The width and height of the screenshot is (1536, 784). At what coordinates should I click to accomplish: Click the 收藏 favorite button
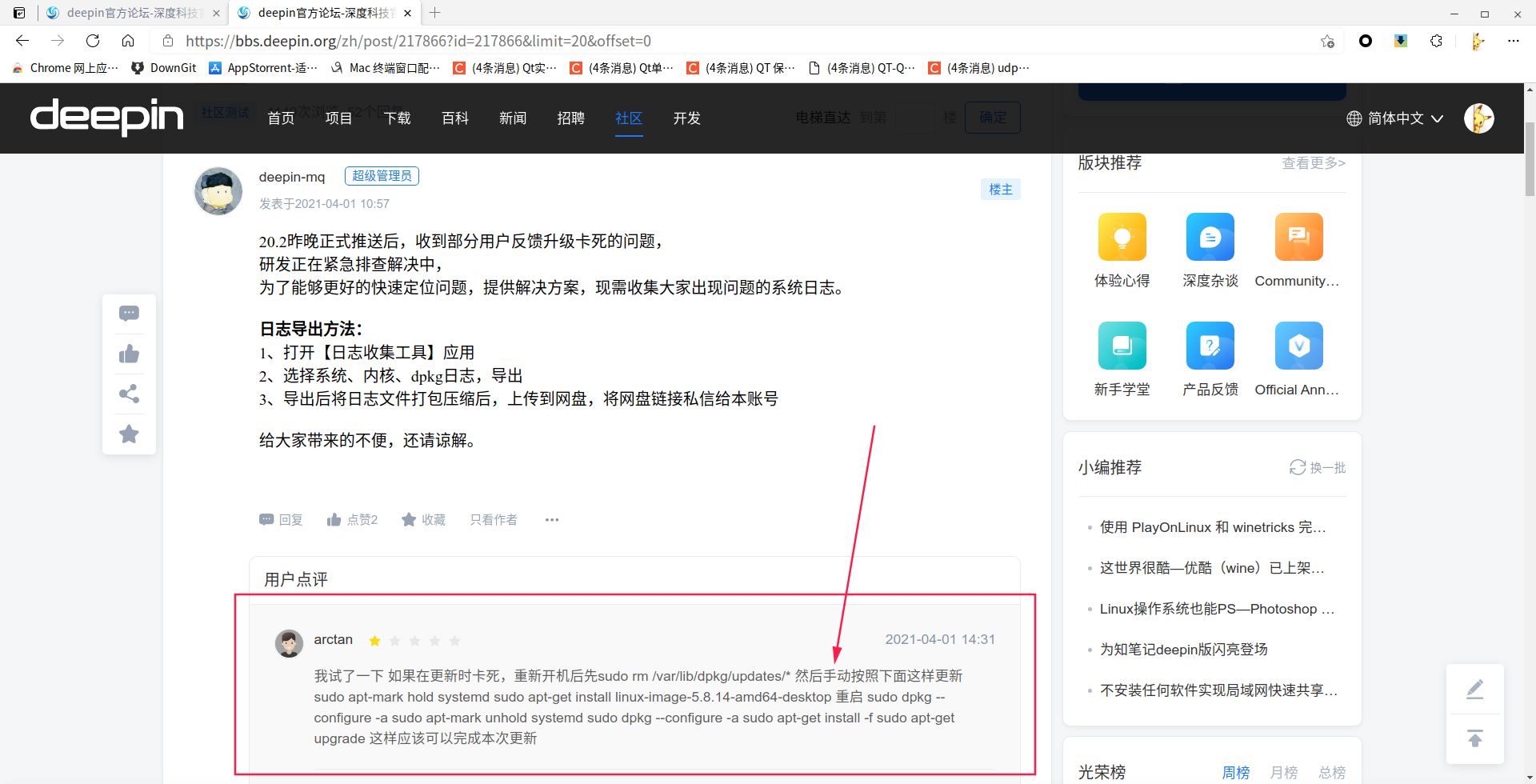pos(423,520)
